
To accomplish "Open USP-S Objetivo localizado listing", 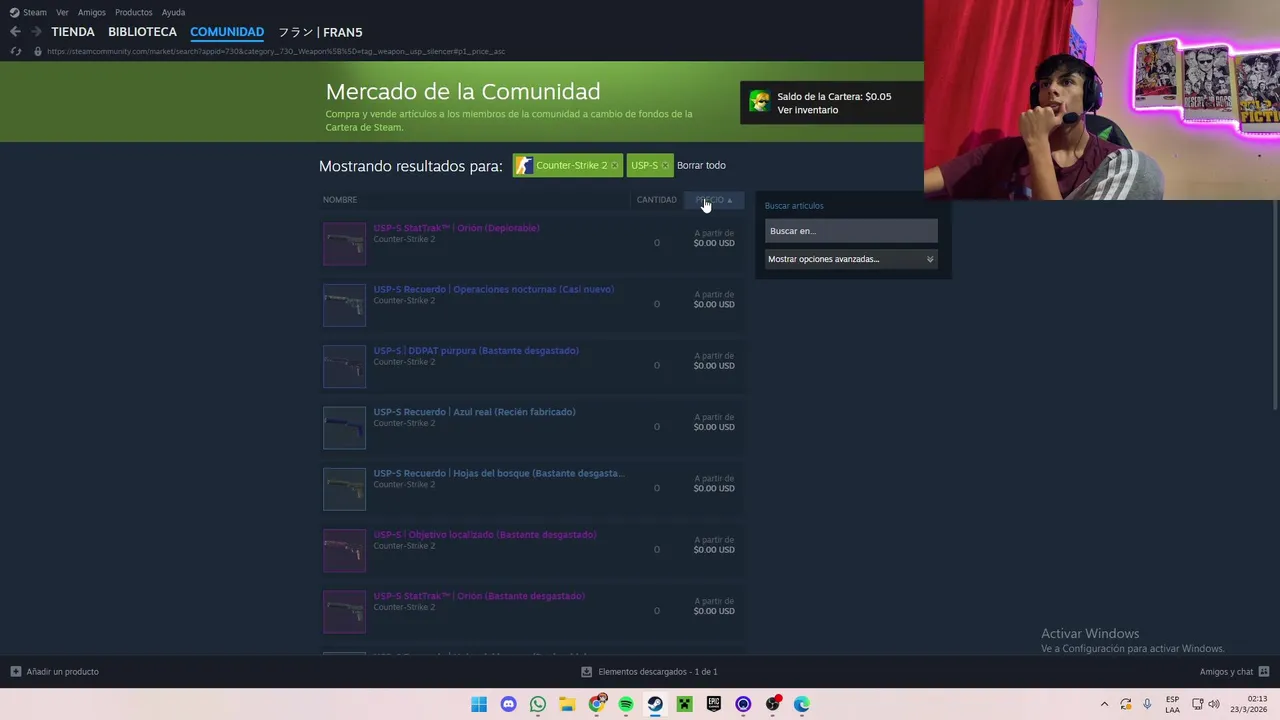I will [x=533, y=549].
